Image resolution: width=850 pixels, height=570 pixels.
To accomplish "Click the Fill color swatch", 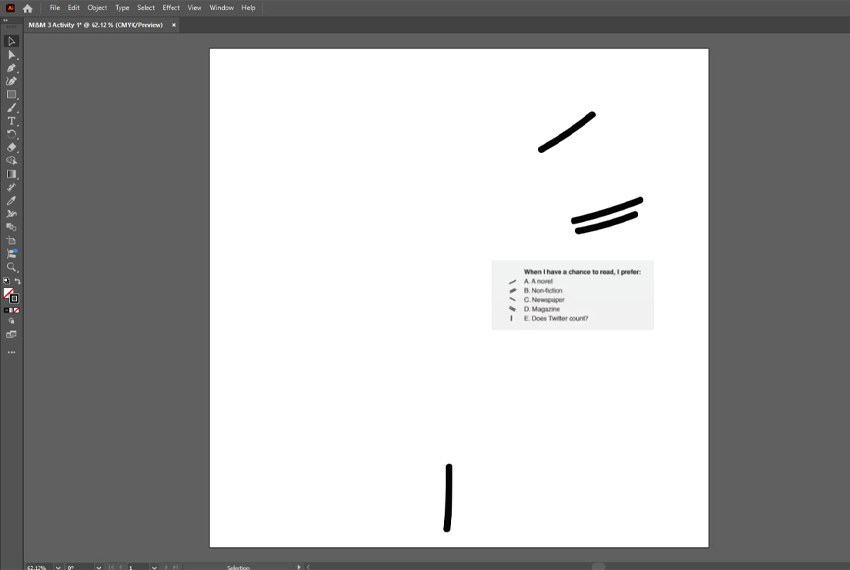I will tap(9, 293).
